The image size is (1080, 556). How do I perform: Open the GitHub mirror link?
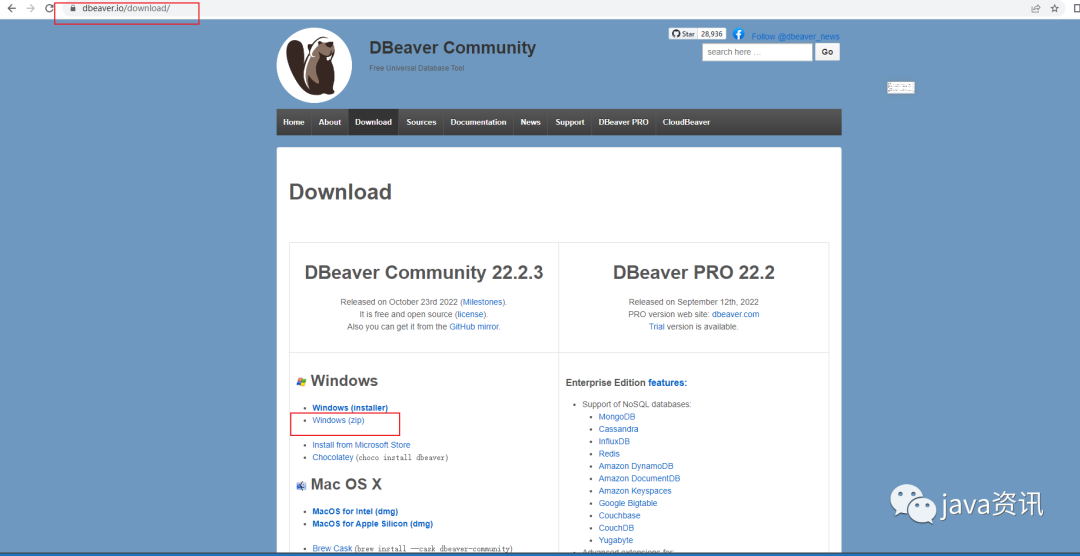tap(475, 327)
